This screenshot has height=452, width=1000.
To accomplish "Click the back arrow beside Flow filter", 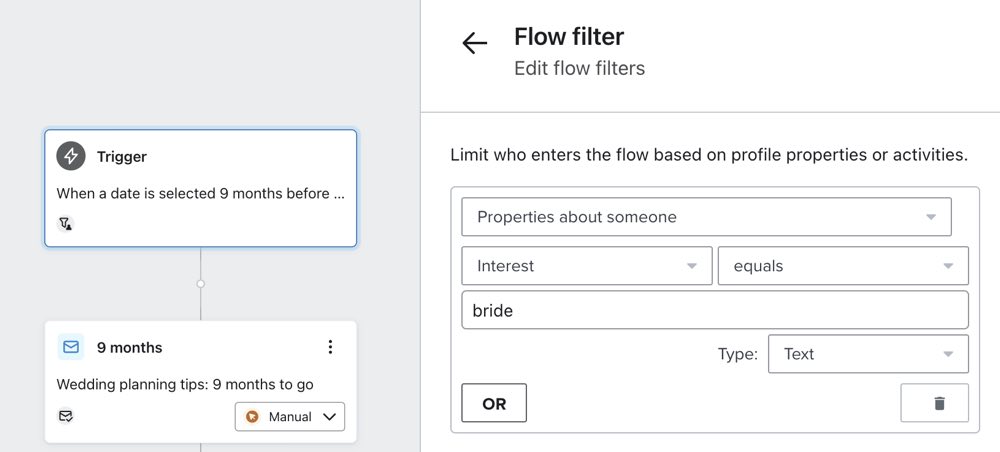I will tap(474, 43).
